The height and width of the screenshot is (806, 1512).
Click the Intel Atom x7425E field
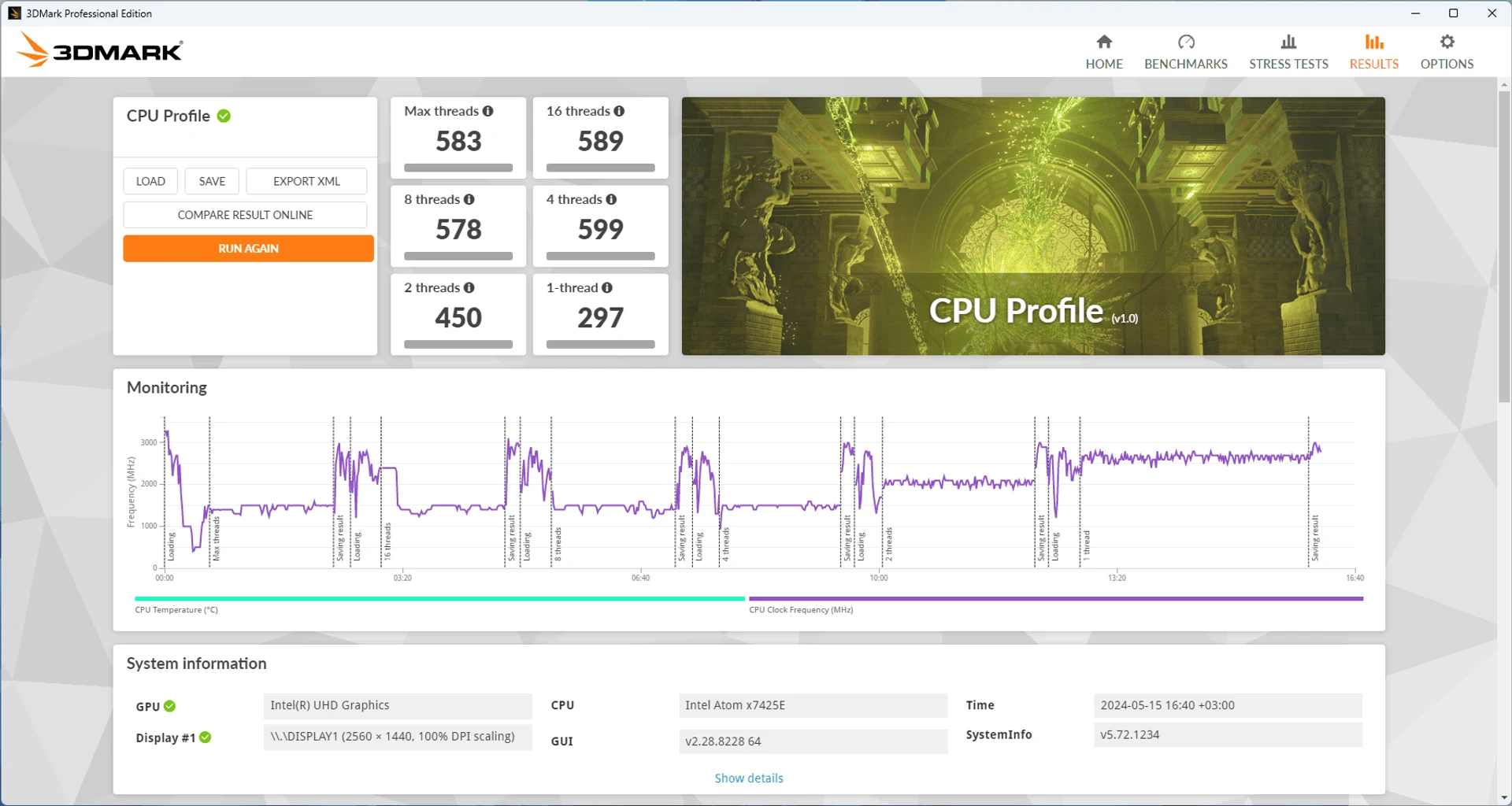click(813, 705)
